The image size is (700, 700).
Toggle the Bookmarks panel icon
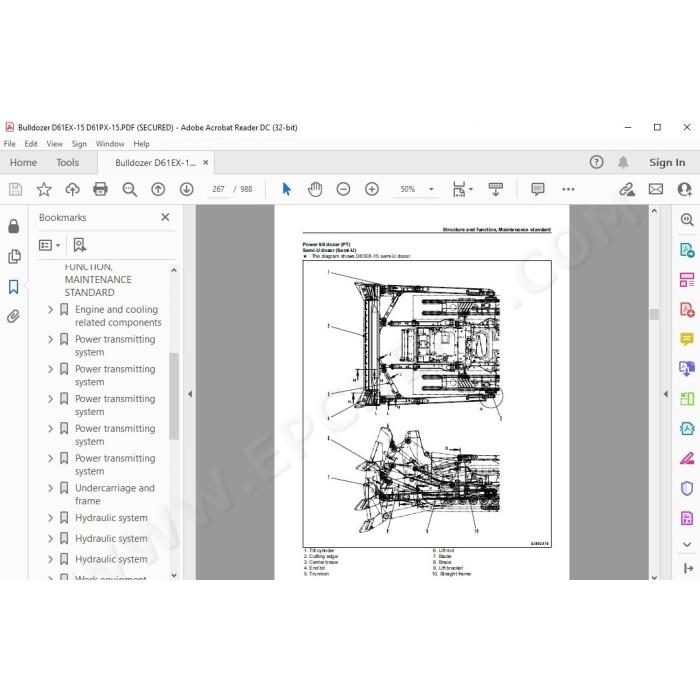pos(14,287)
